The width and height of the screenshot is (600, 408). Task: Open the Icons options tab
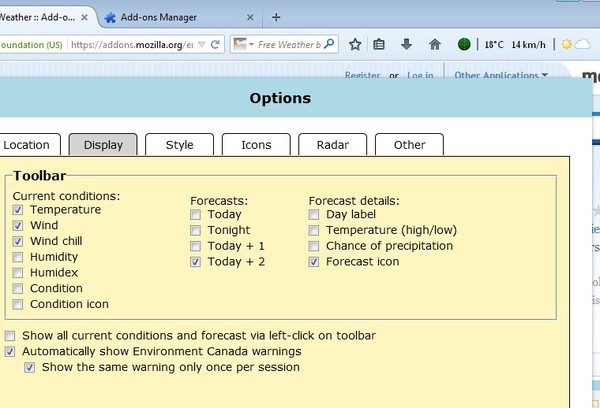click(x=256, y=145)
